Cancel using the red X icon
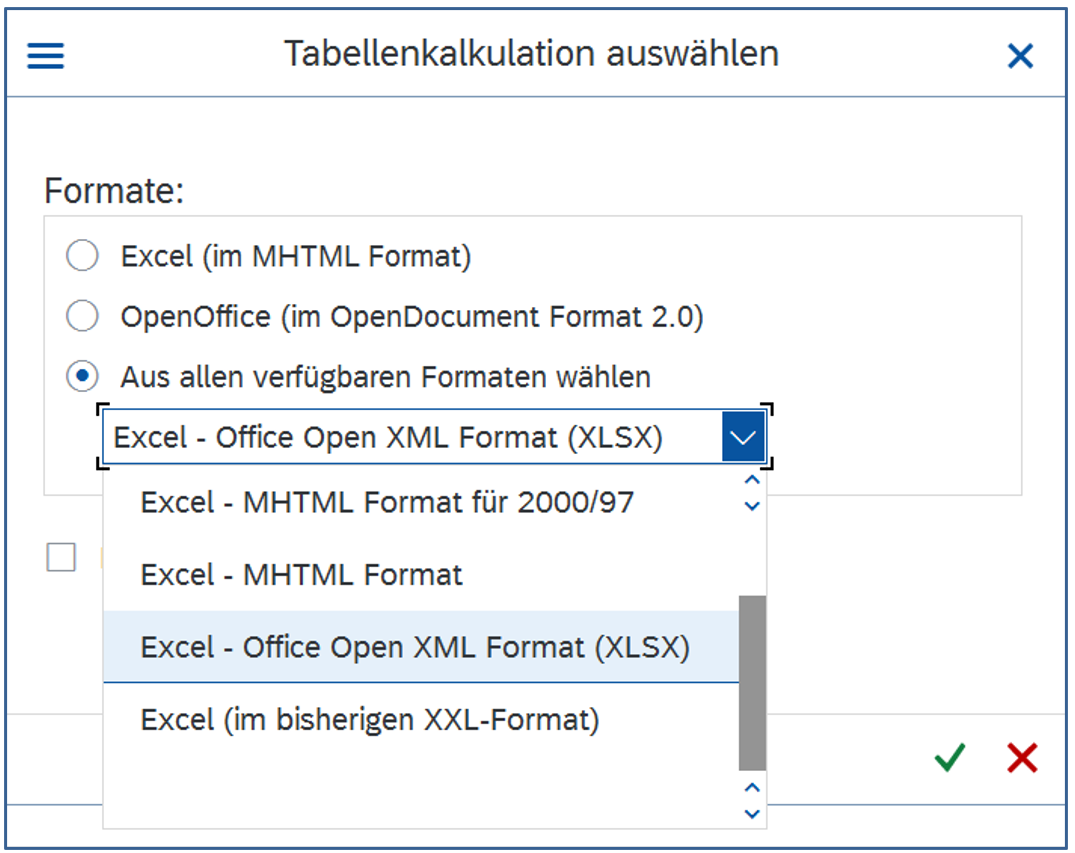This screenshot has width=1075, height=853. click(x=1022, y=758)
